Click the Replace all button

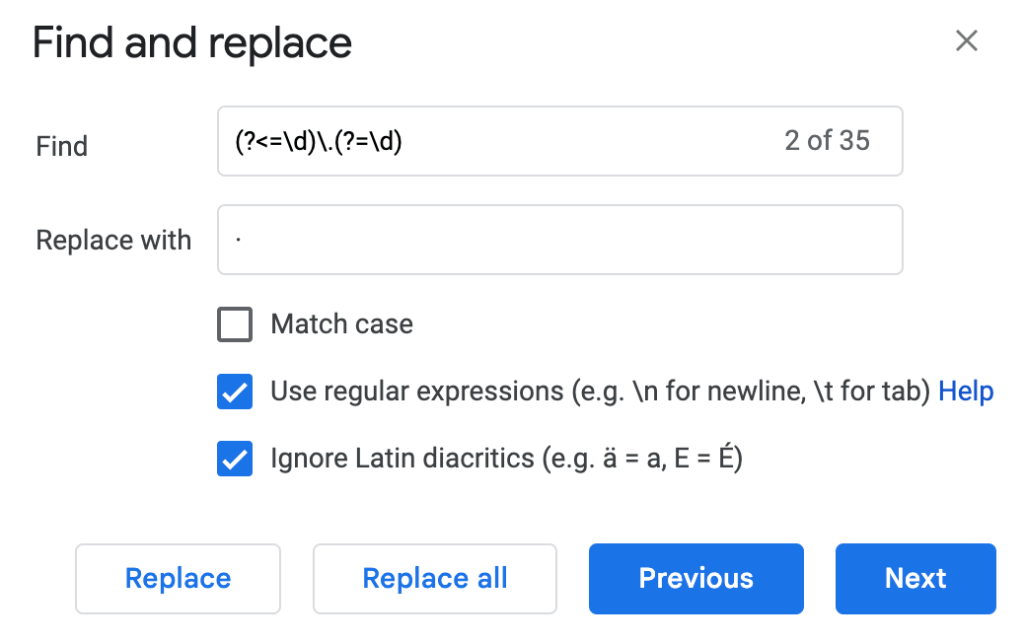coord(434,578)
